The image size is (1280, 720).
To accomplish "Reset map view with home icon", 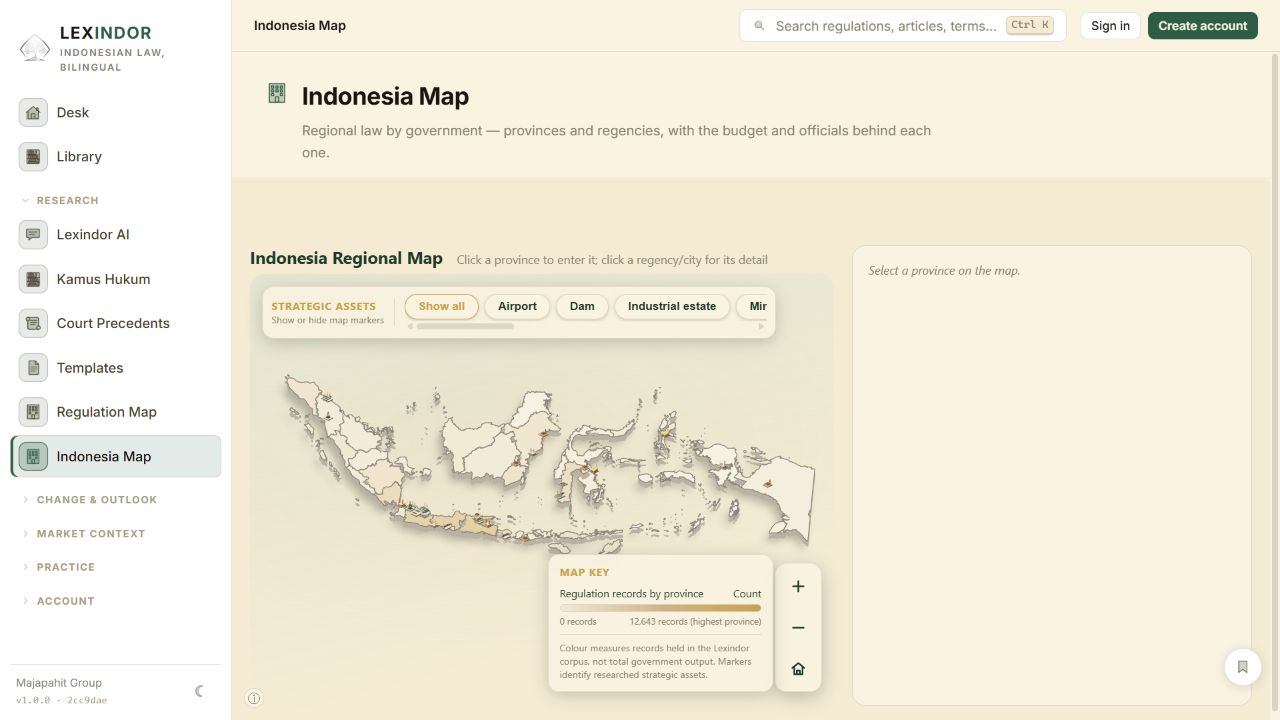I will point(798,669).
